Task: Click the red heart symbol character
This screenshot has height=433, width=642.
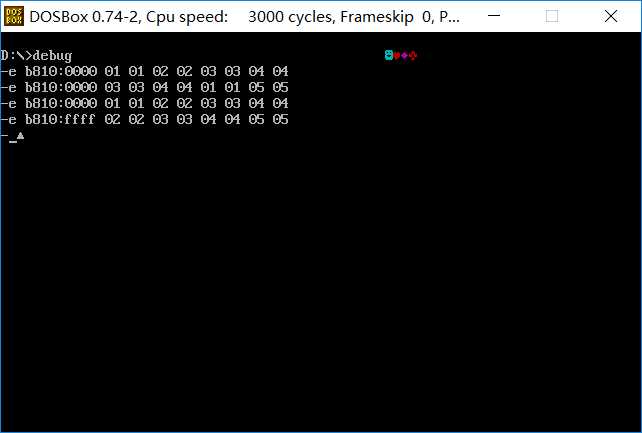Action: pos(397,56)
